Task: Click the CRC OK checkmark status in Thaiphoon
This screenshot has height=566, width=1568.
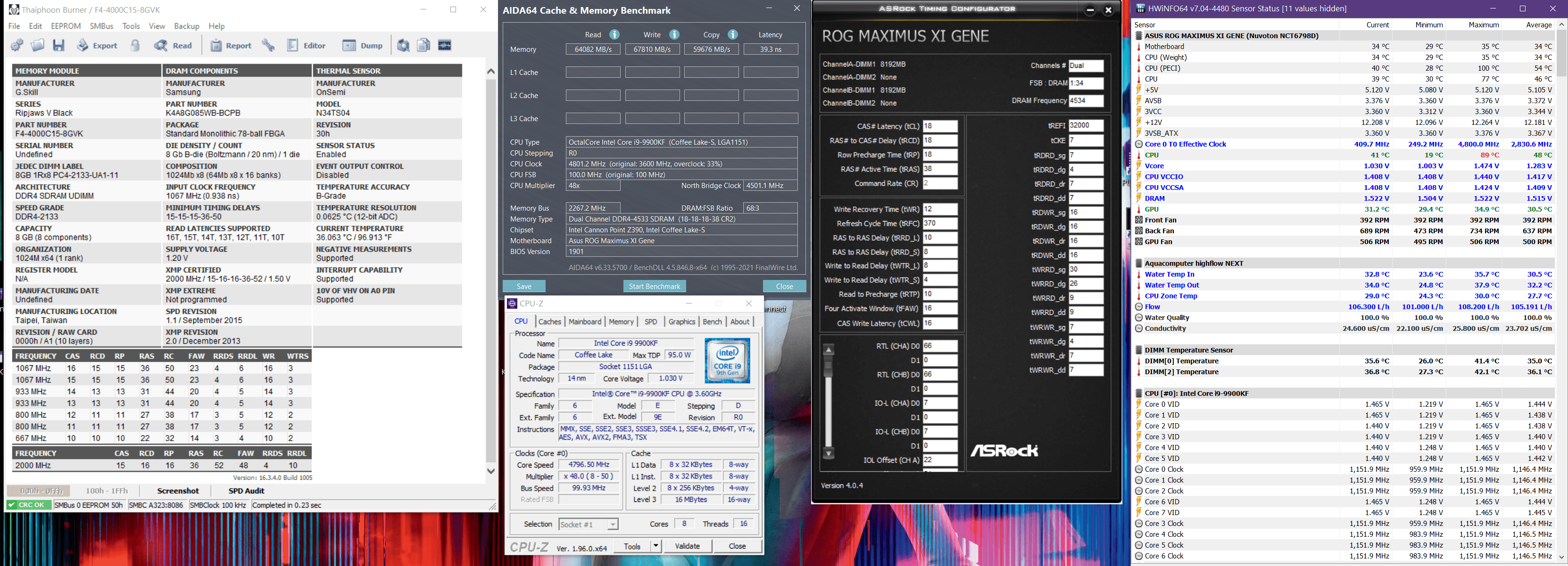Action: point(28,505)
